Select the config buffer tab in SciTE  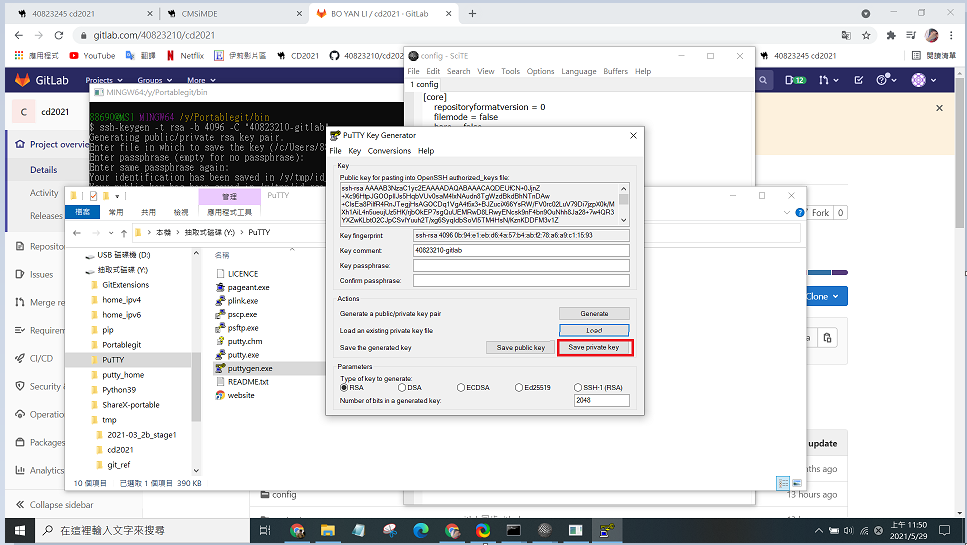click(424, 84)
